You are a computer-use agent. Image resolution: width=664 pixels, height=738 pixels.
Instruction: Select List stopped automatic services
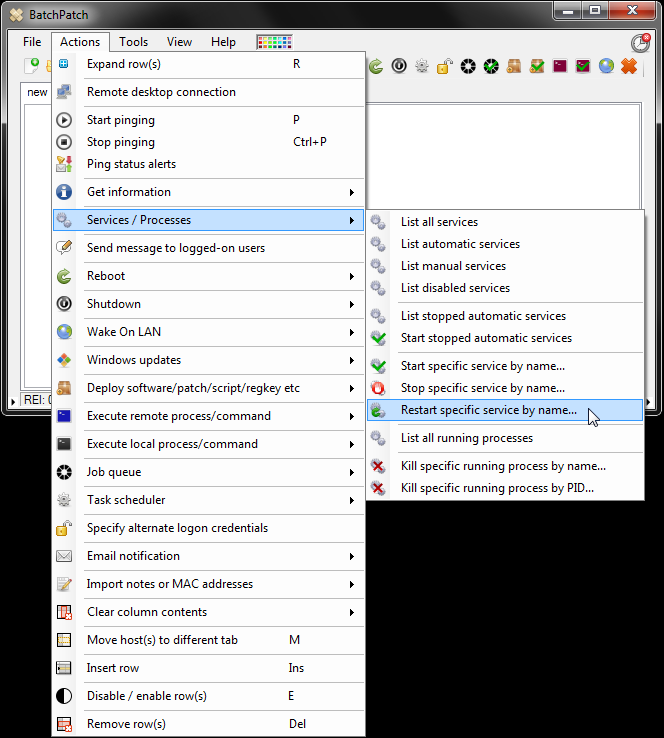[505, 316]
